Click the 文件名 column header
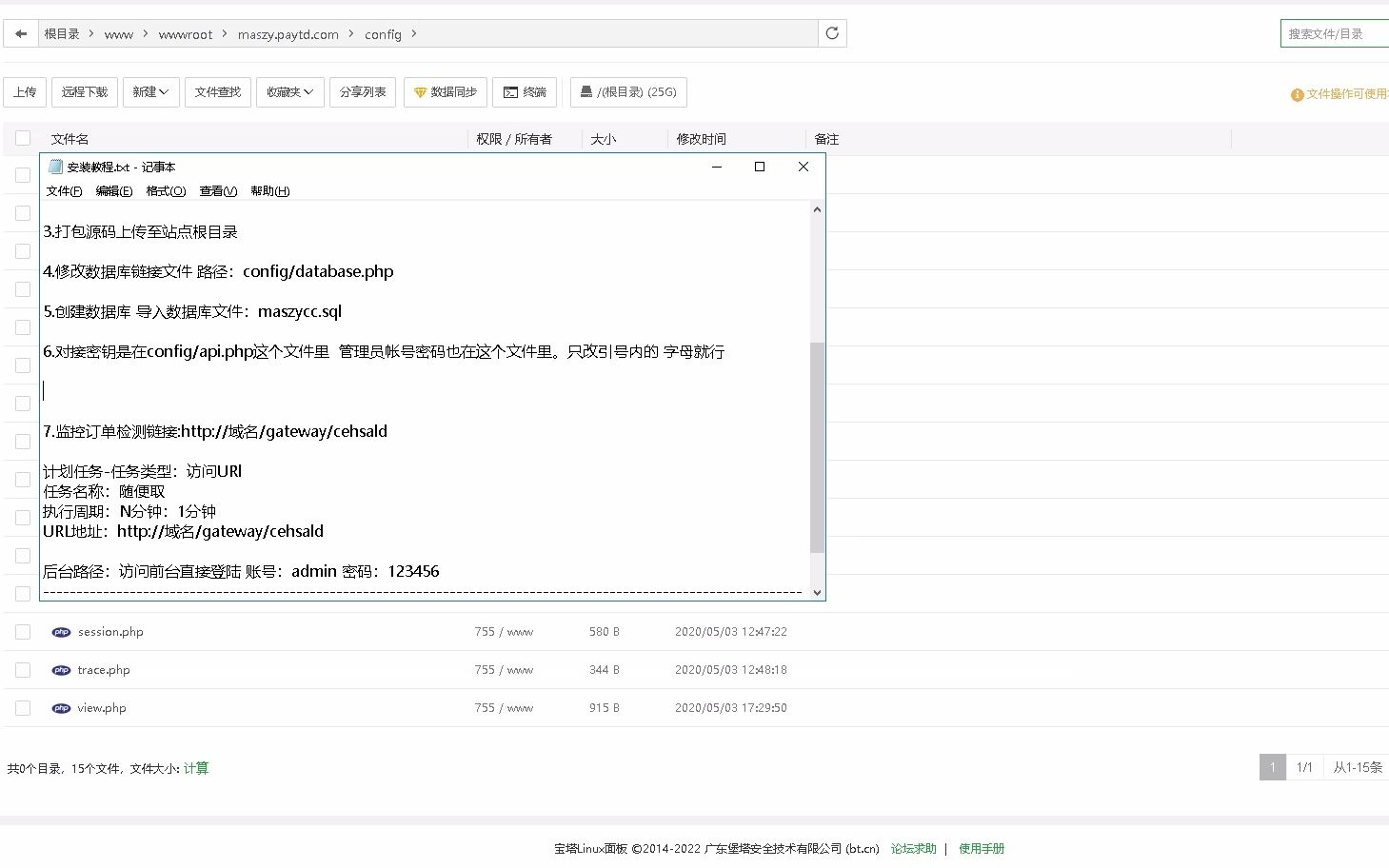Image resolution: width=1389 pixels, height=868 pixels. (69, 139)
